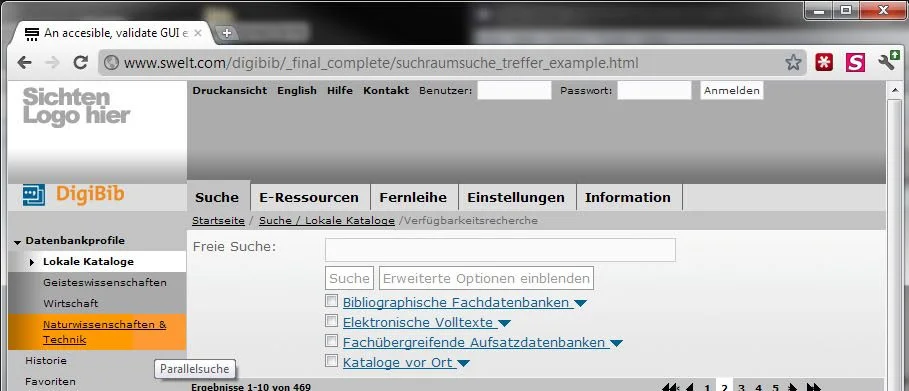Collapse the Datenbankprofile sidebar section
This screenshot has width=909, height=391.
(x=17, y=242)
